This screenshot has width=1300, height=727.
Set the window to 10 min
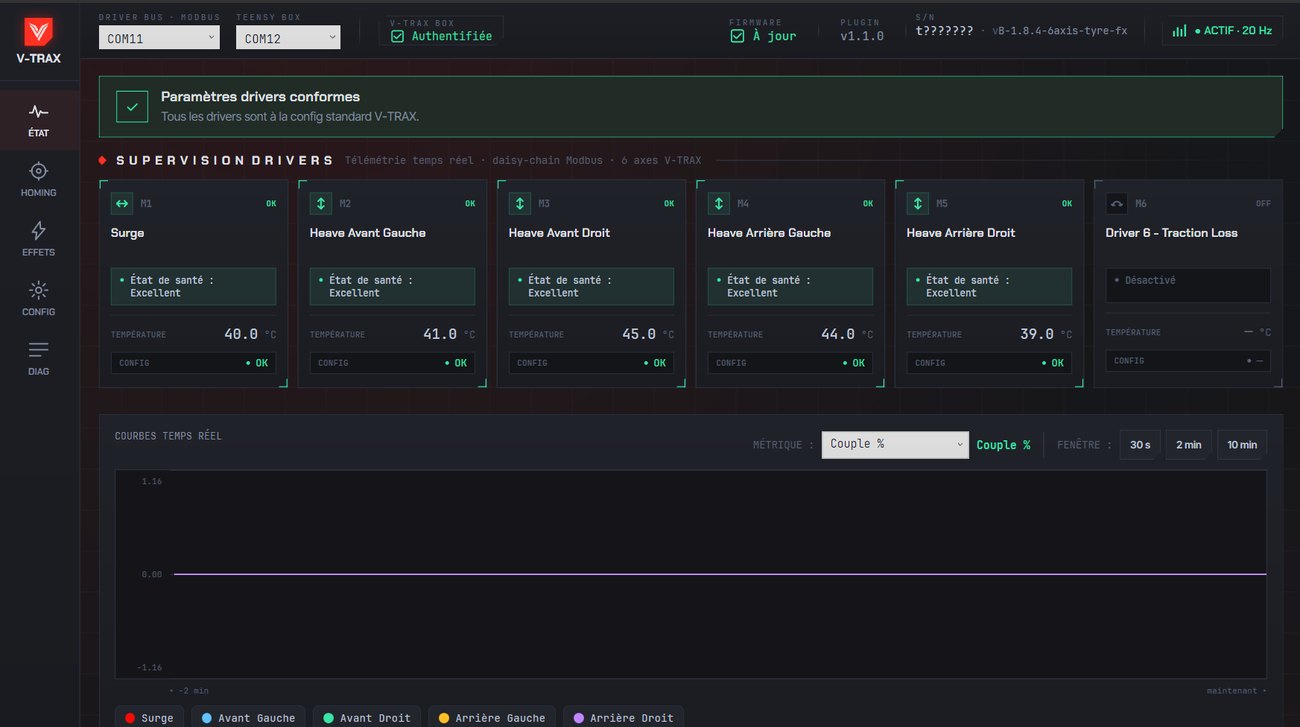tap(1242, 445)
